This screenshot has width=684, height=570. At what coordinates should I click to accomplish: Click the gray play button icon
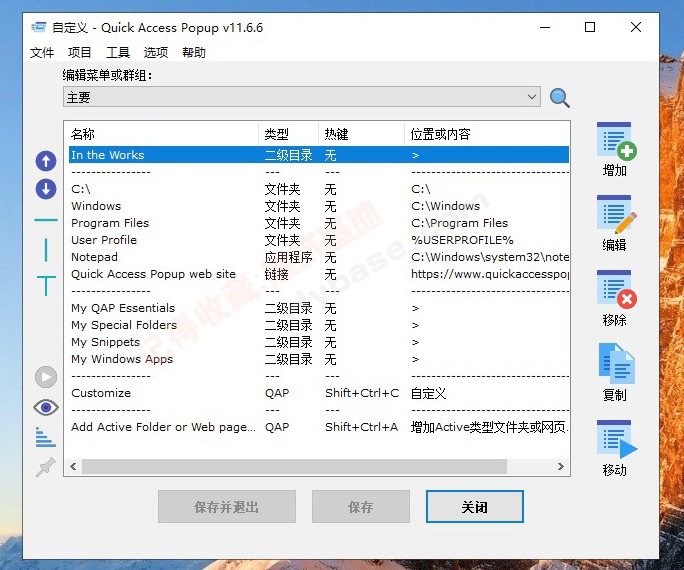click(46, 377)
